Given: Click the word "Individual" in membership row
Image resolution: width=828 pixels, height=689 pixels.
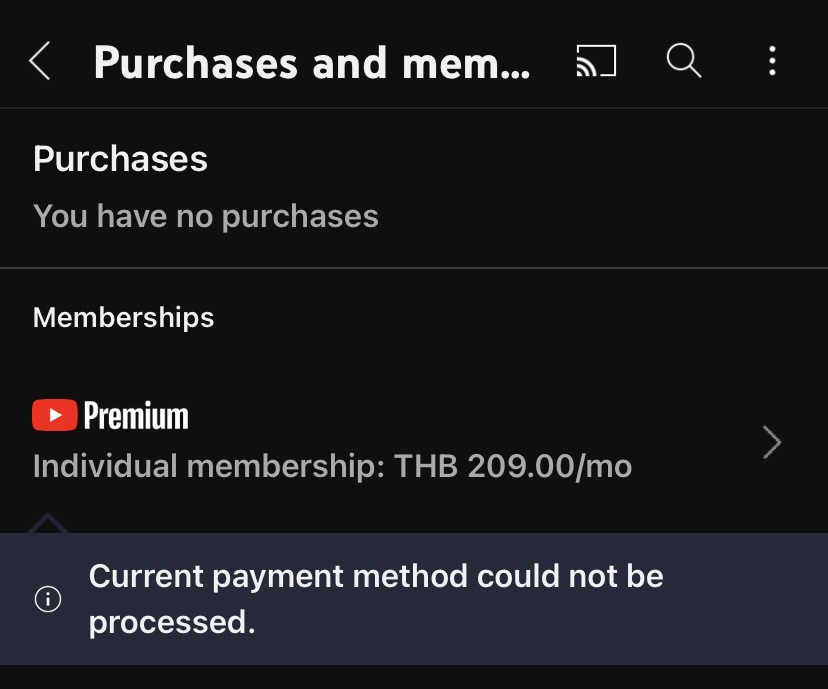Looking at the screenshot, I should [x=105, y=466].
